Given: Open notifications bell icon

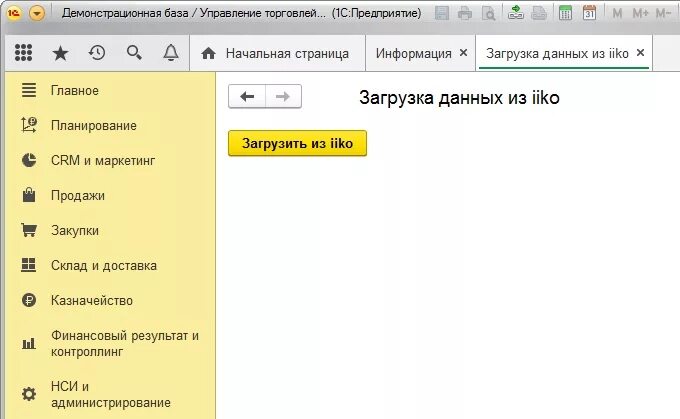Looking at the screenshot, I should (x=171, y=53).
